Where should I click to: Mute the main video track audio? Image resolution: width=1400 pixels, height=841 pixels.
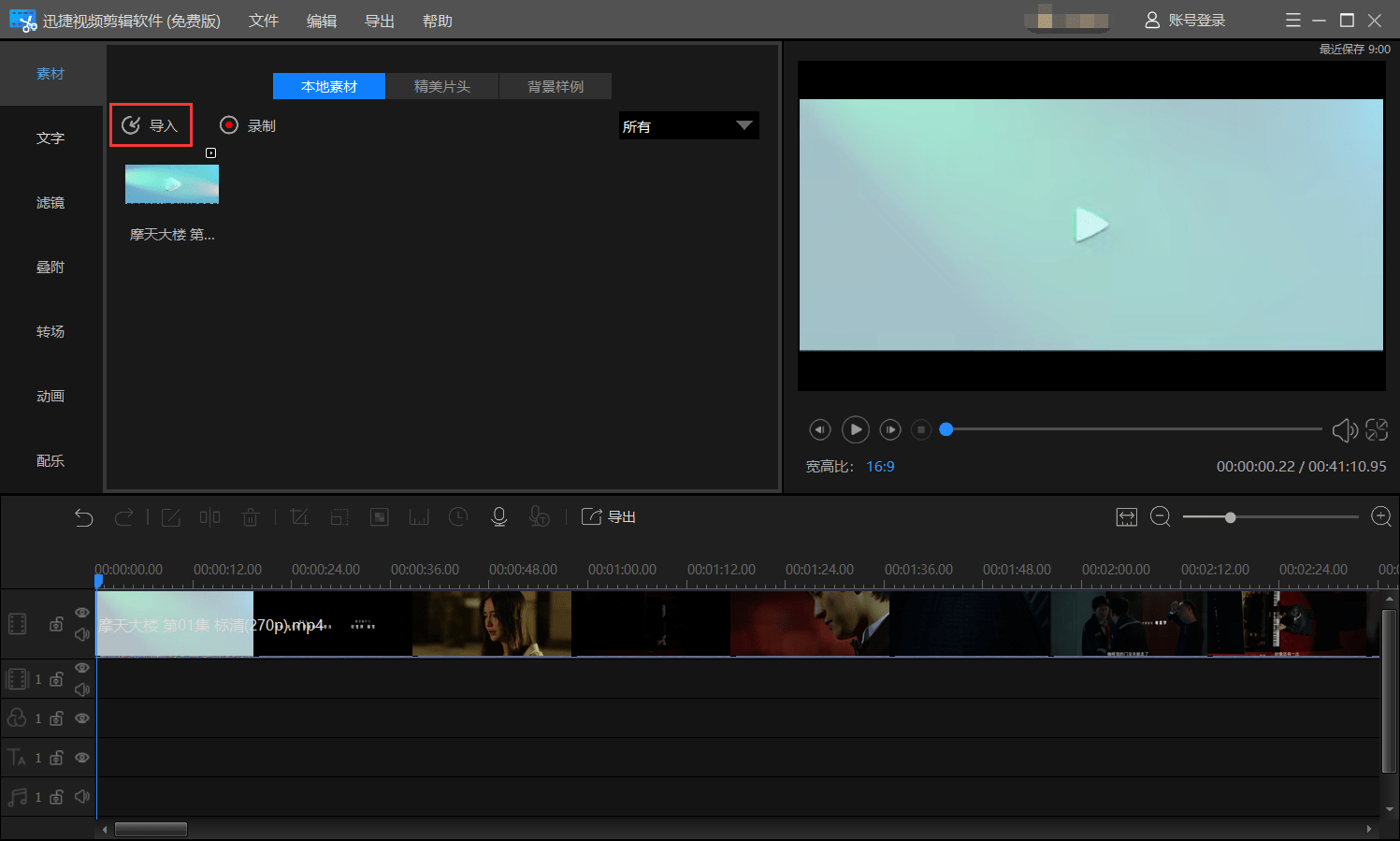[82, 635]
